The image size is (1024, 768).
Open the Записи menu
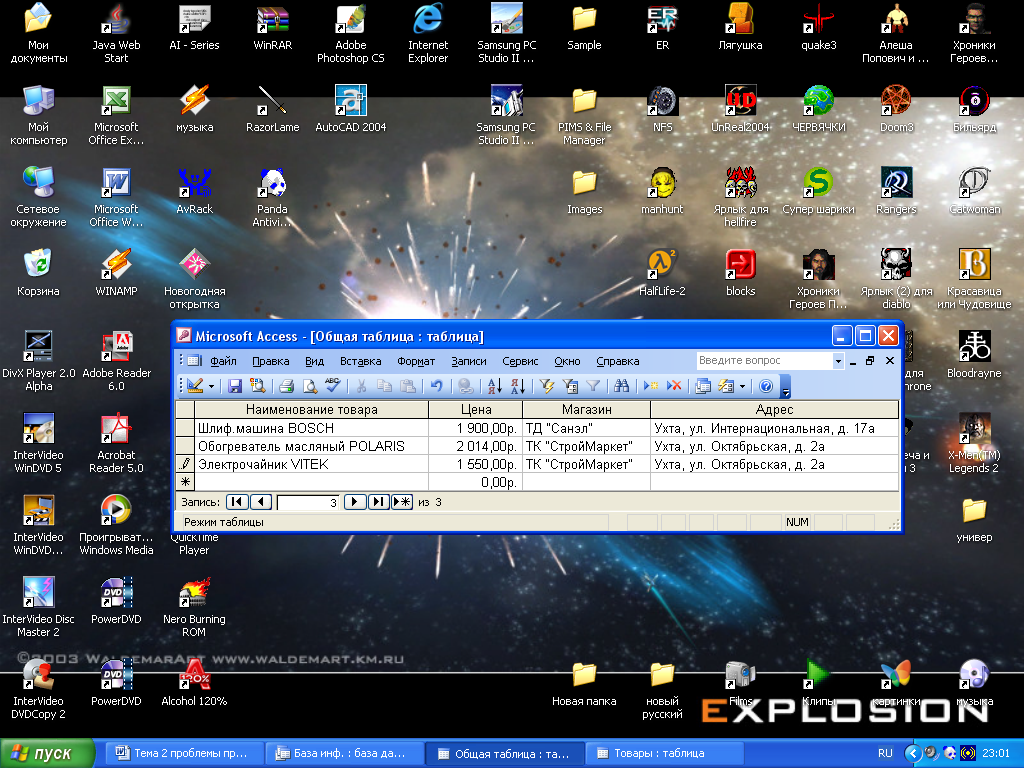point(469,361)
